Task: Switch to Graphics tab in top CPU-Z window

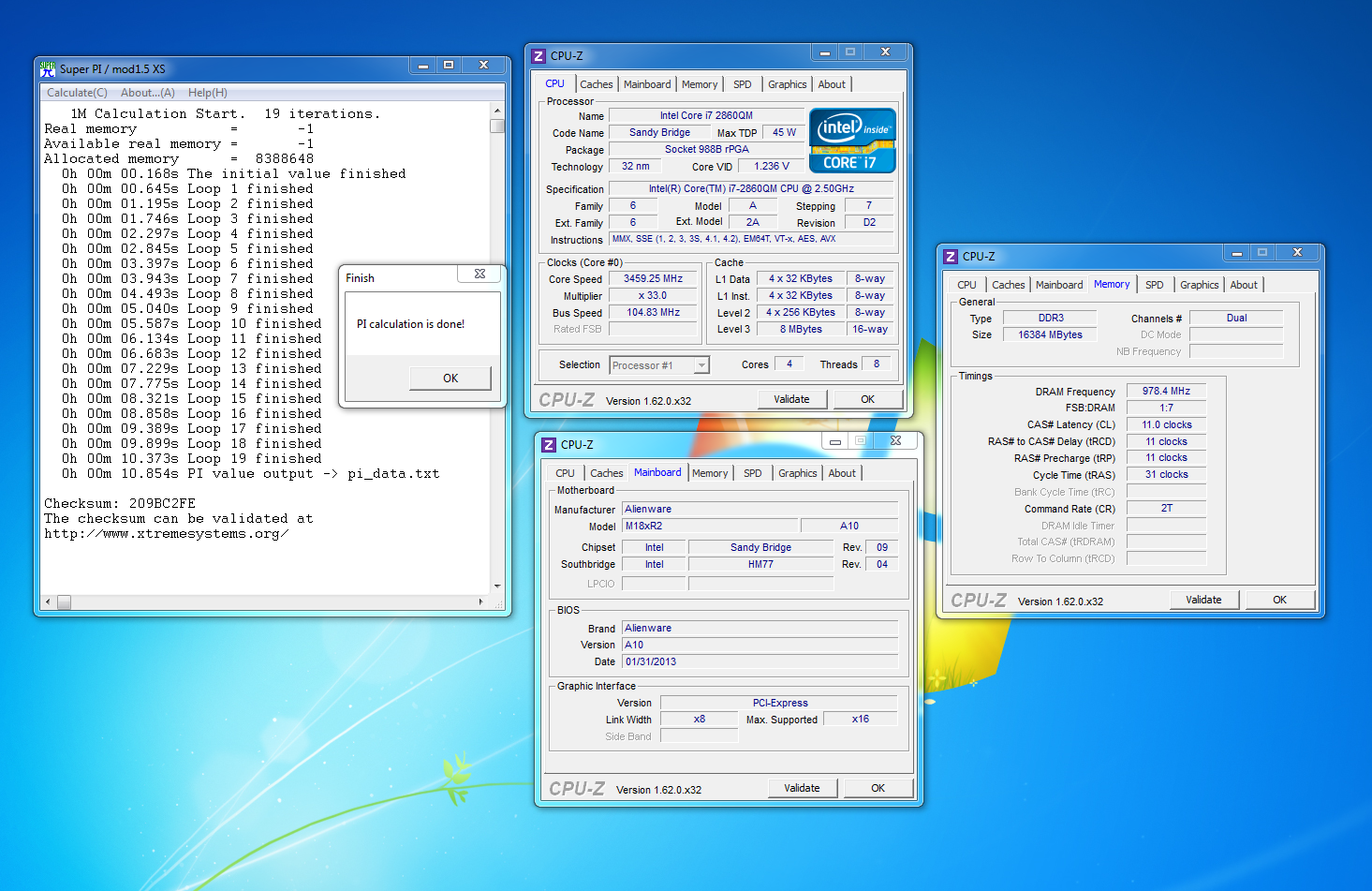Action: tap(788, 84)
